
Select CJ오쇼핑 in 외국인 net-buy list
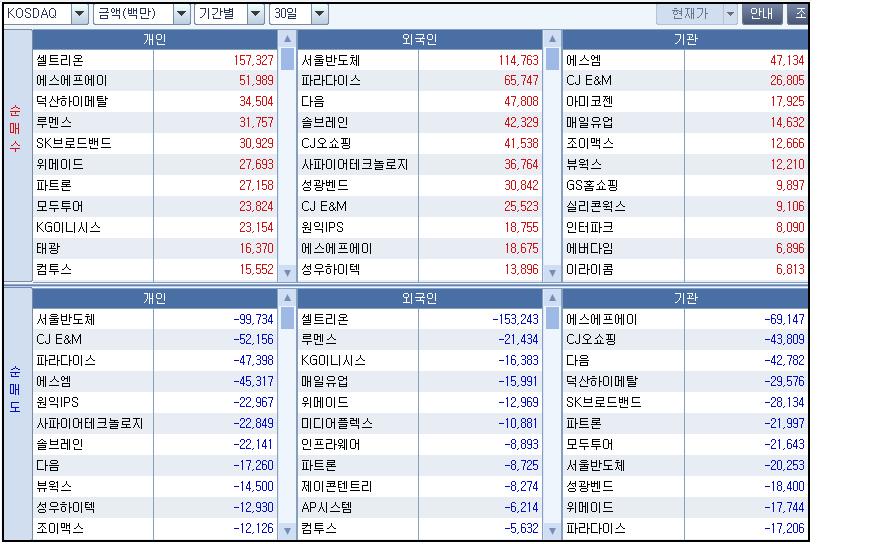(326, 144)
